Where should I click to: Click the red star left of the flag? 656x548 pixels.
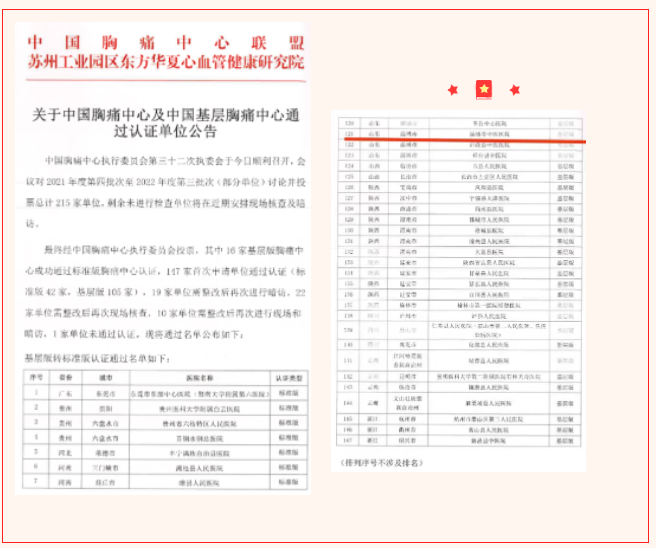pos(453,90)
